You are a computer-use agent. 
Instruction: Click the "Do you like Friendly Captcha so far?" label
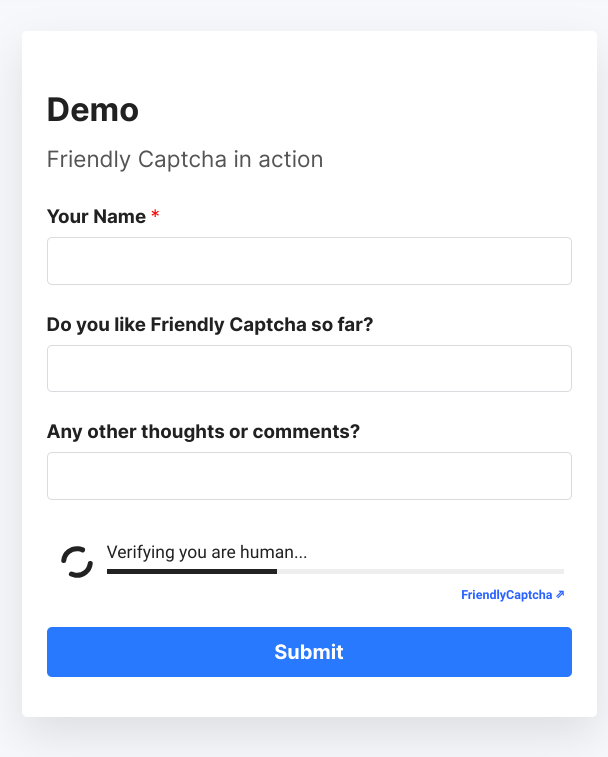(x=209, y=324)
